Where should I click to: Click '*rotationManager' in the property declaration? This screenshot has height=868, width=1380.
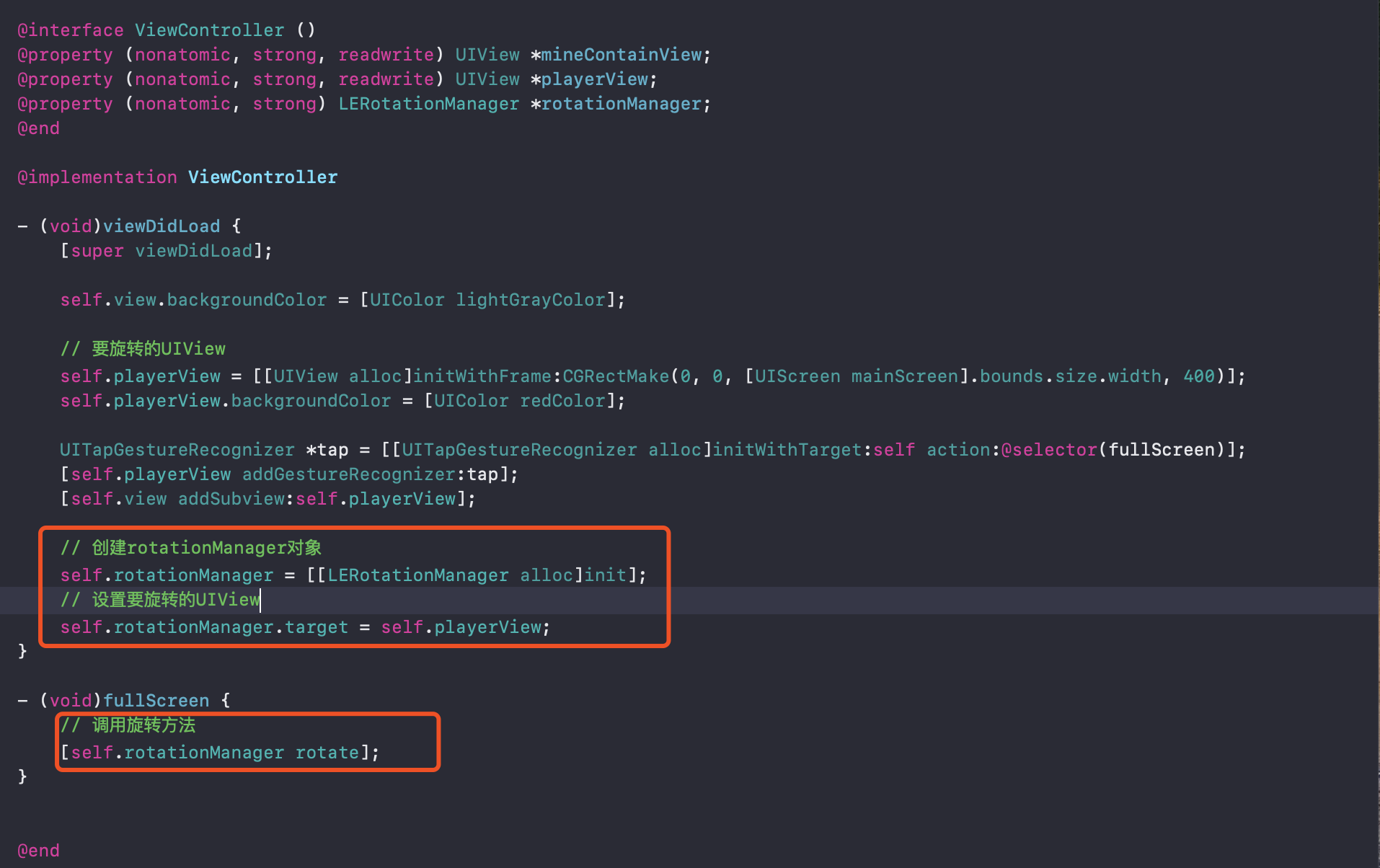[616, 104]
